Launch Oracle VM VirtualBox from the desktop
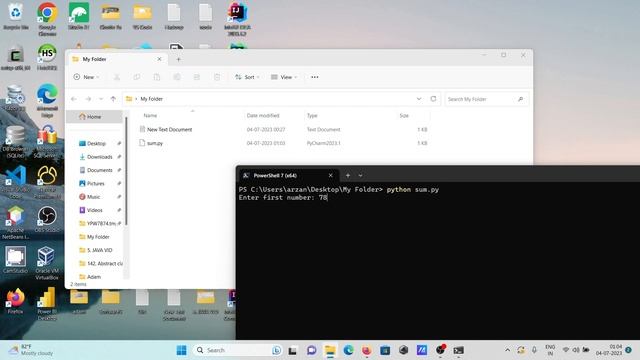 47,263
